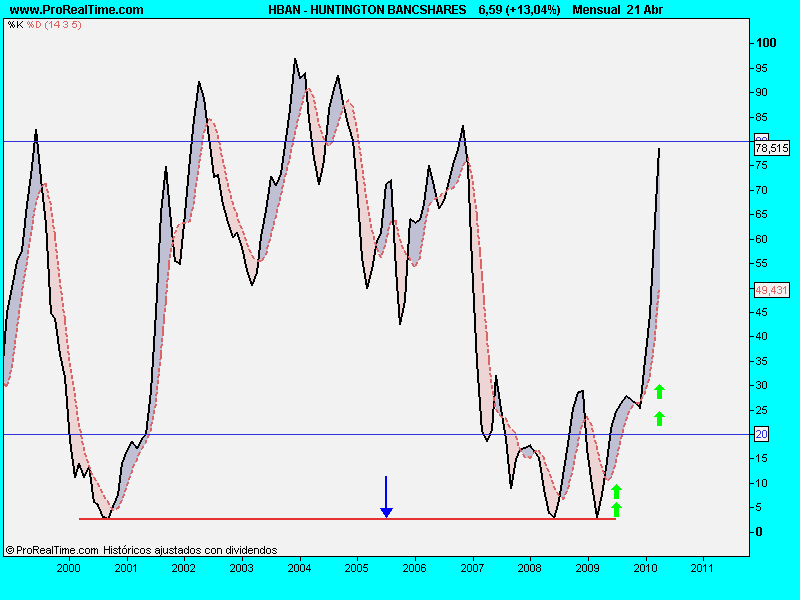Screen dimensions: 800x600
Task: Select the 15 y-axis label
Action: pos(761,458)
